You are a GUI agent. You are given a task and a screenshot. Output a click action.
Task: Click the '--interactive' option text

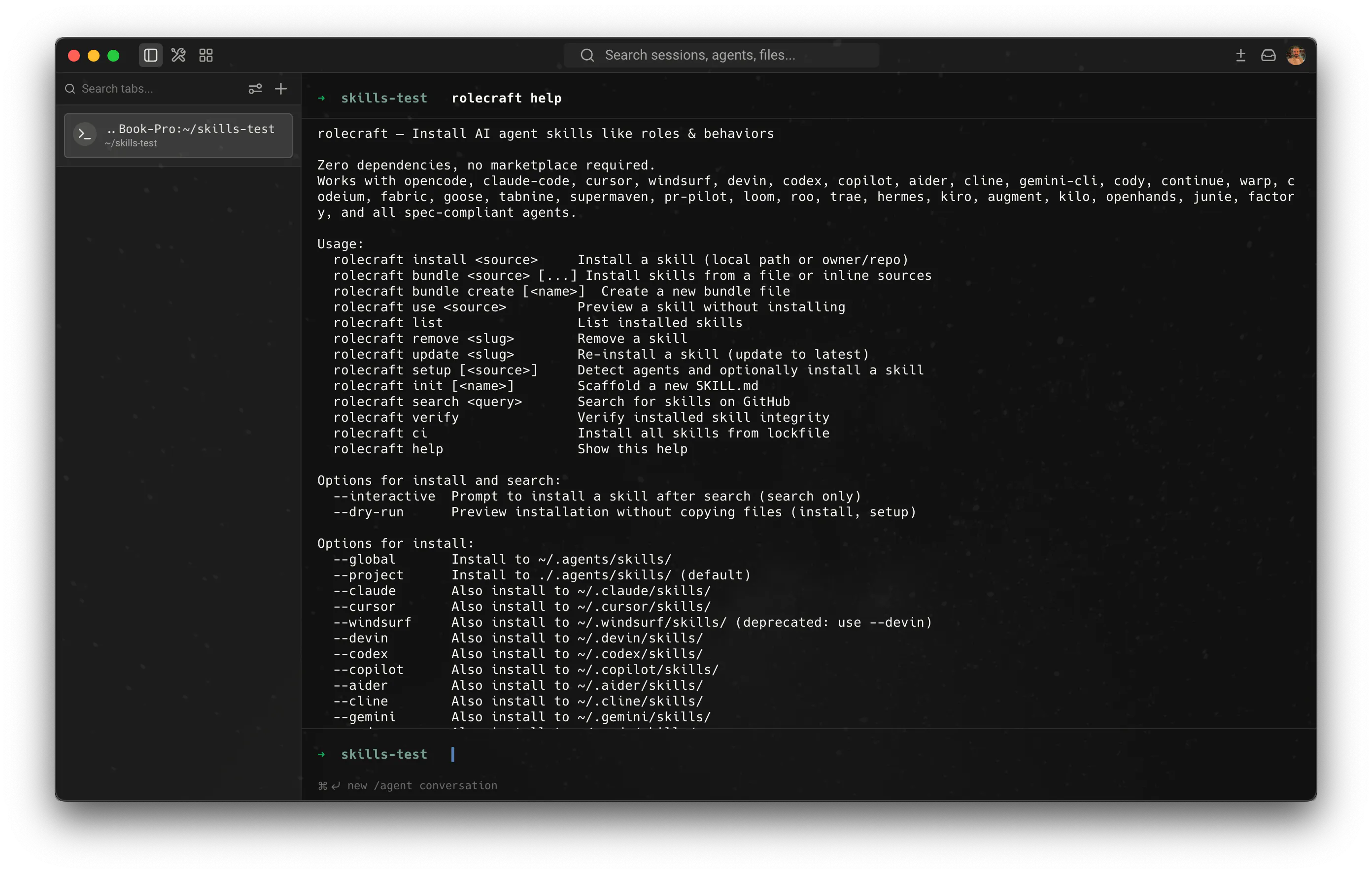pyautogui.click(x=384, y=496)
